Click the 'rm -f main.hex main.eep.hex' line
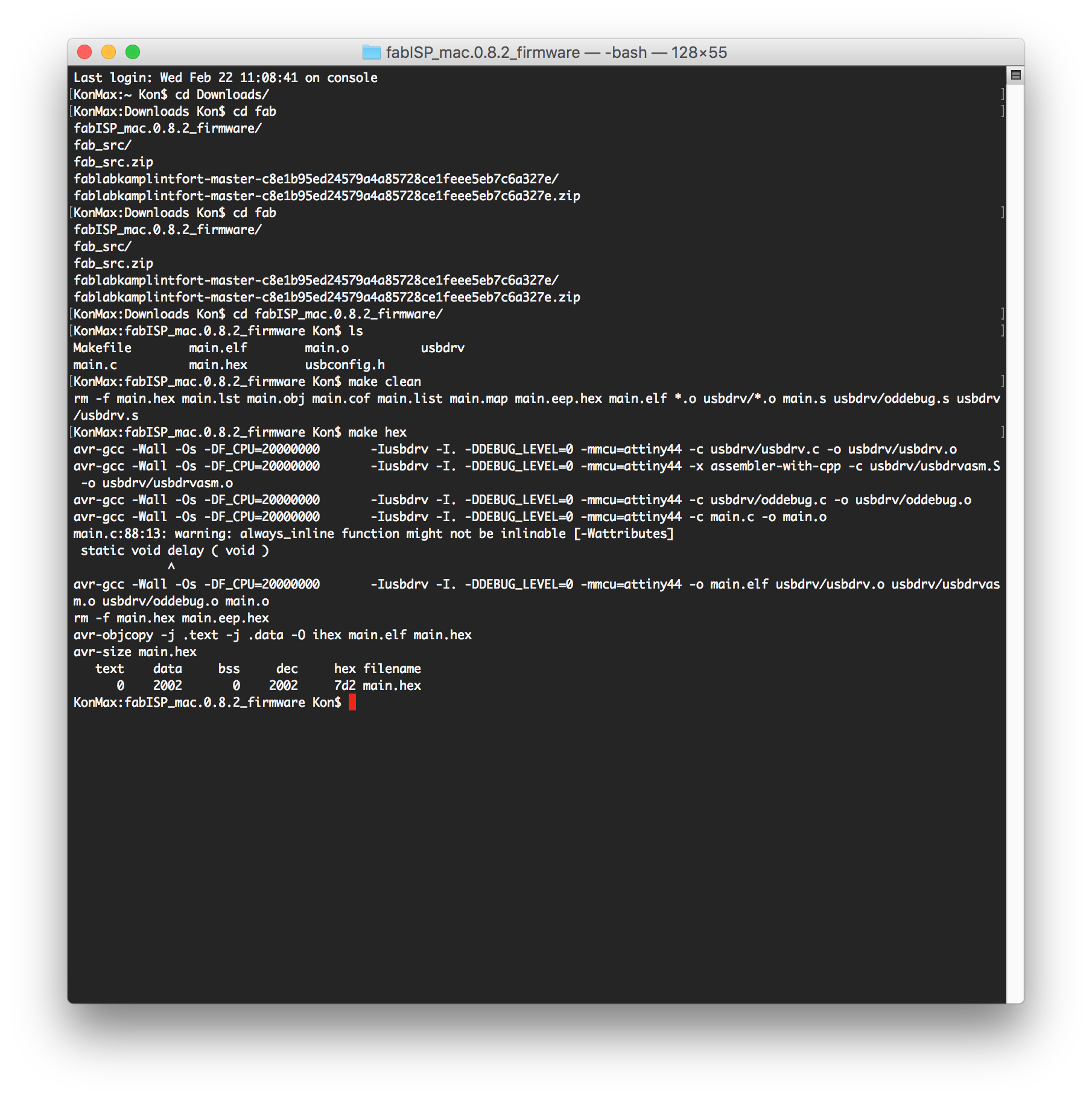The width and height of the screenshot is (1092, 1100). [x=171, y=618]
